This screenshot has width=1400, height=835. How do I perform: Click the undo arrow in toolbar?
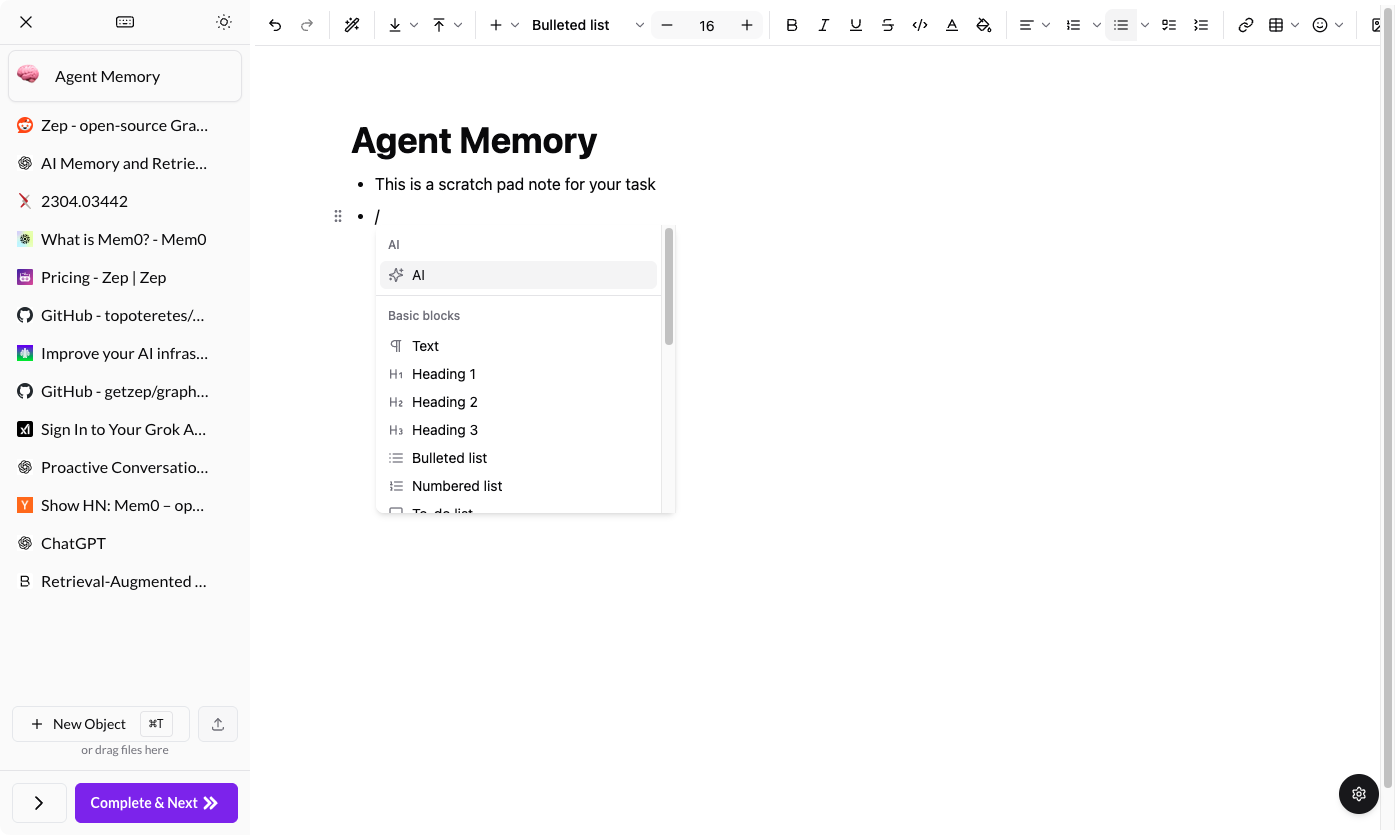pos(275,25)
